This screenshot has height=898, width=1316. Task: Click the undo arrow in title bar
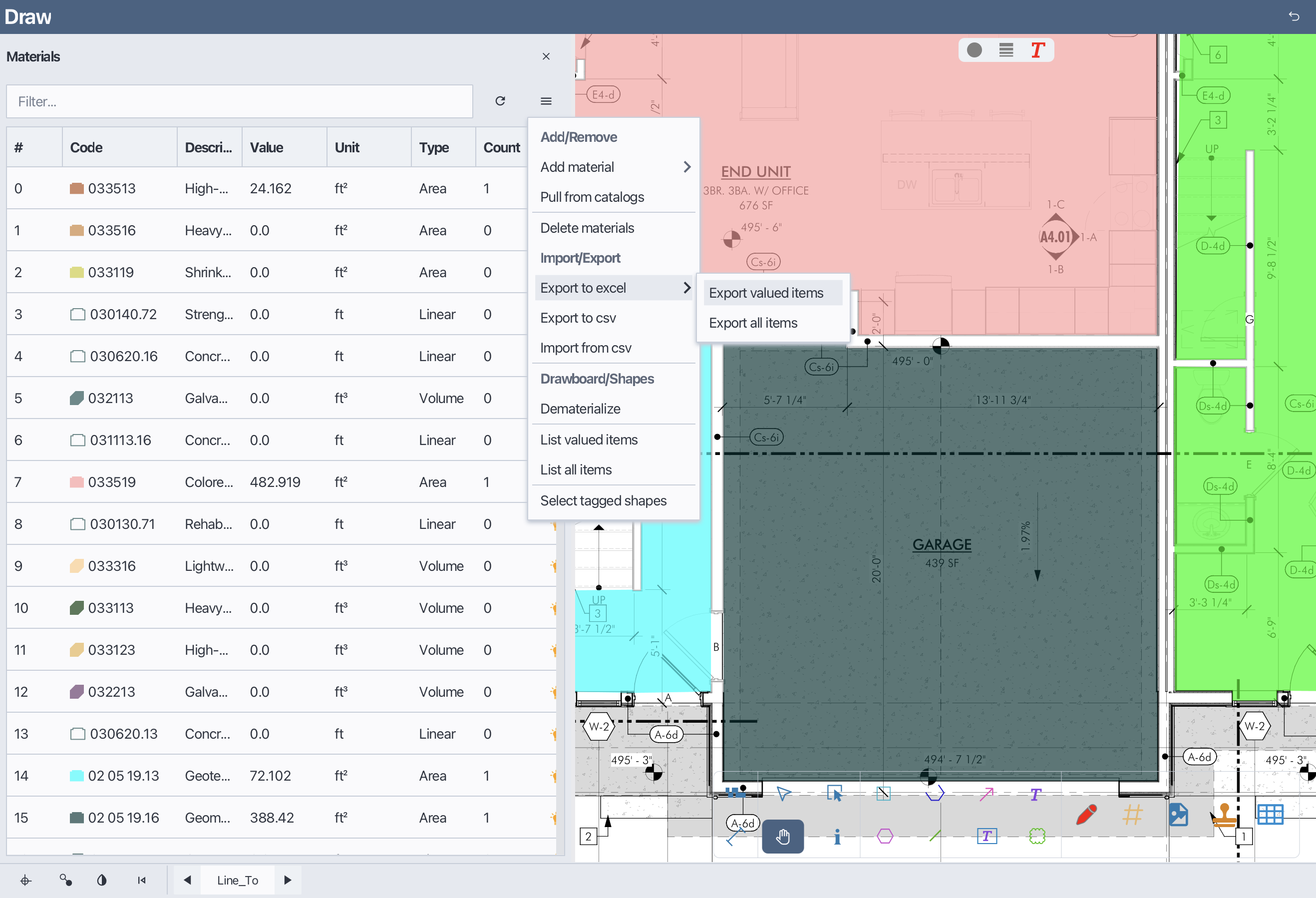coord(1294,16)
